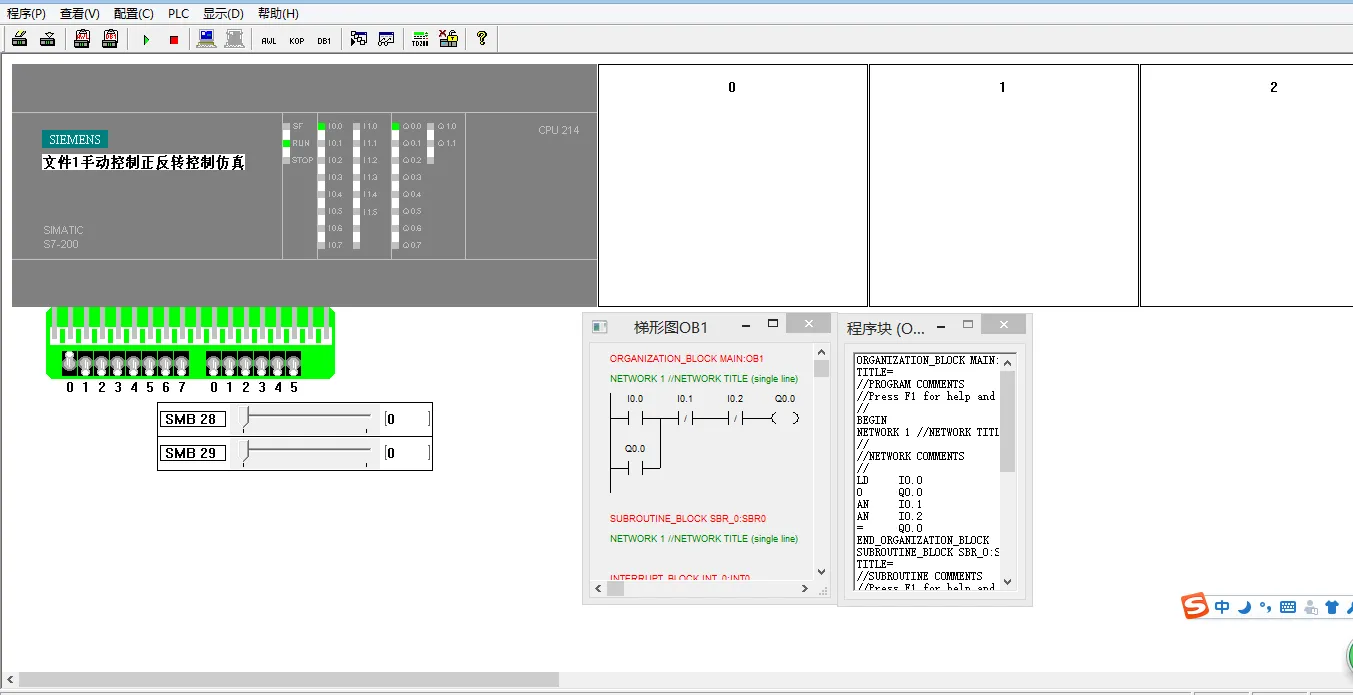Screen dimensions: 1353x695
Task: Click the SMB 28 value field
Action: [407, 419]
